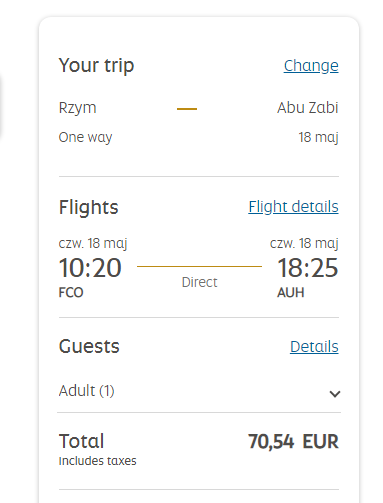383x503 pixels.
Task: Click the Includes taxes note
Action: click(97, 461)
